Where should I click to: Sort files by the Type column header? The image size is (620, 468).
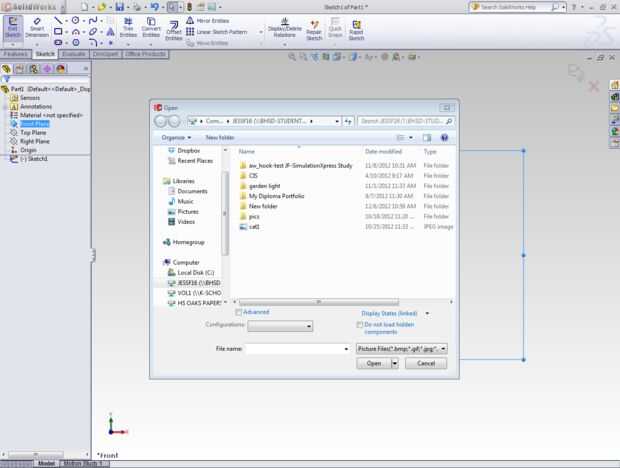430,151
